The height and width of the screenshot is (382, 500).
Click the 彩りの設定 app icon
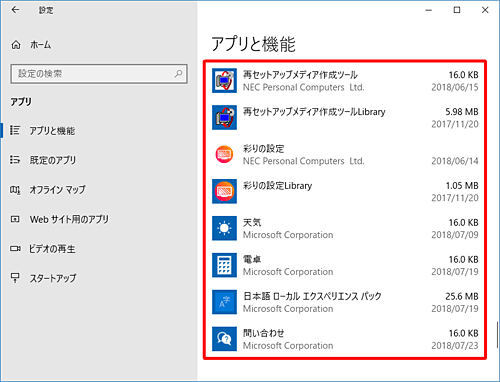click(x=224, y=154)
